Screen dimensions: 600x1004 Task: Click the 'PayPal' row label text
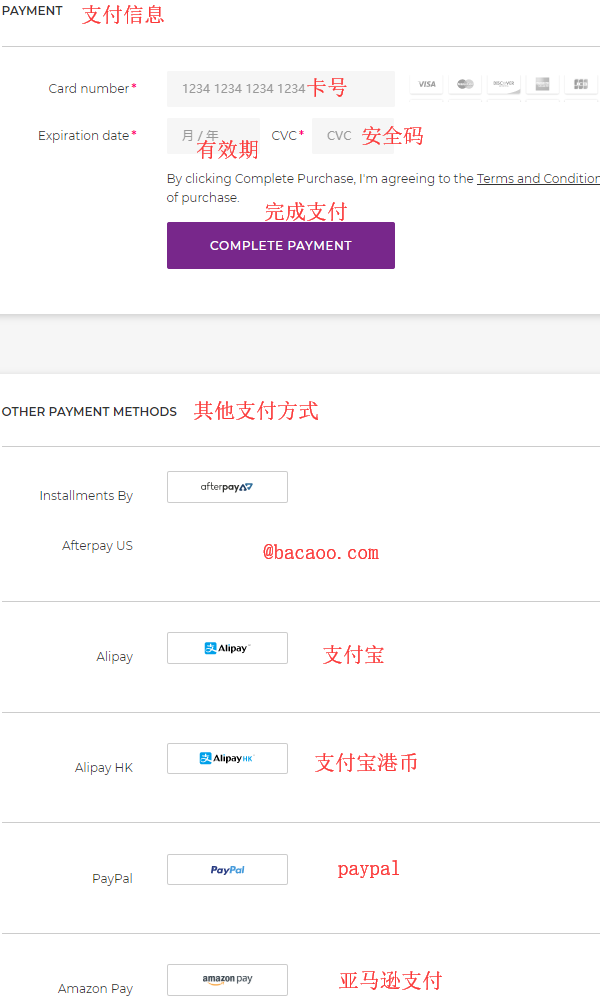112,878
